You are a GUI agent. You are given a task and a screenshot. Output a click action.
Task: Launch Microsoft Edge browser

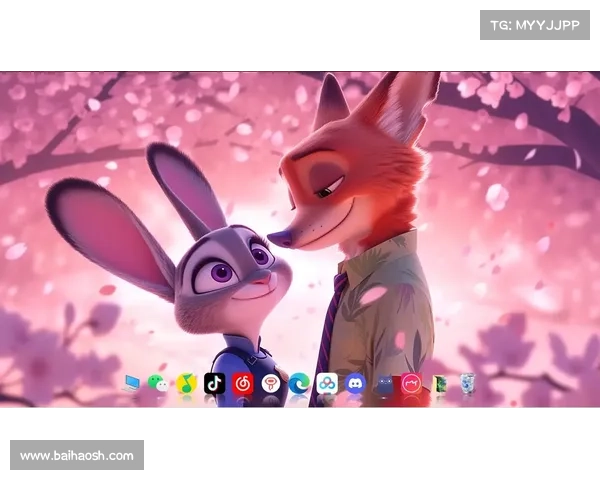[x=298, y=383]
